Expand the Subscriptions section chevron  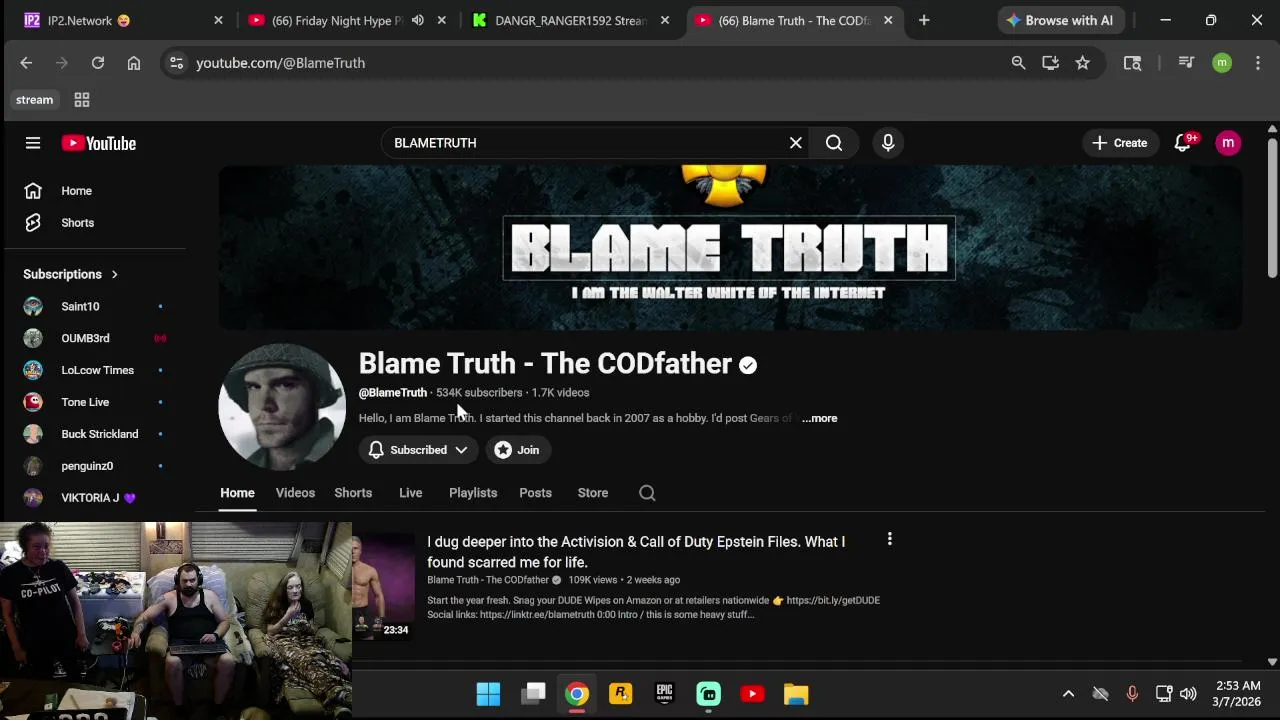(x=114, y=274)
